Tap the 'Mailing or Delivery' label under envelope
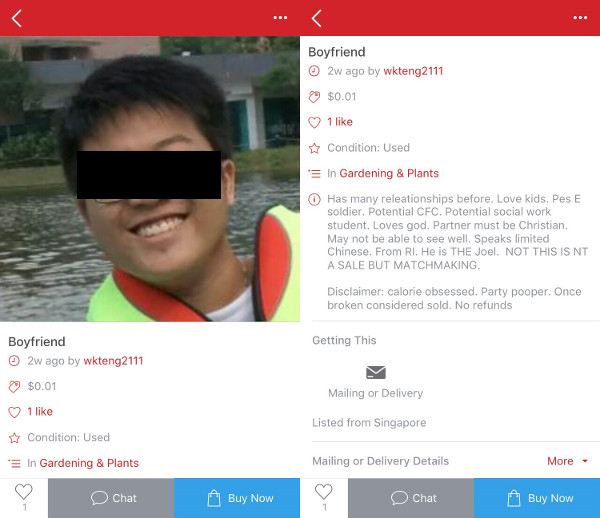This screenshot has width=600, height=518. (376, 393)
